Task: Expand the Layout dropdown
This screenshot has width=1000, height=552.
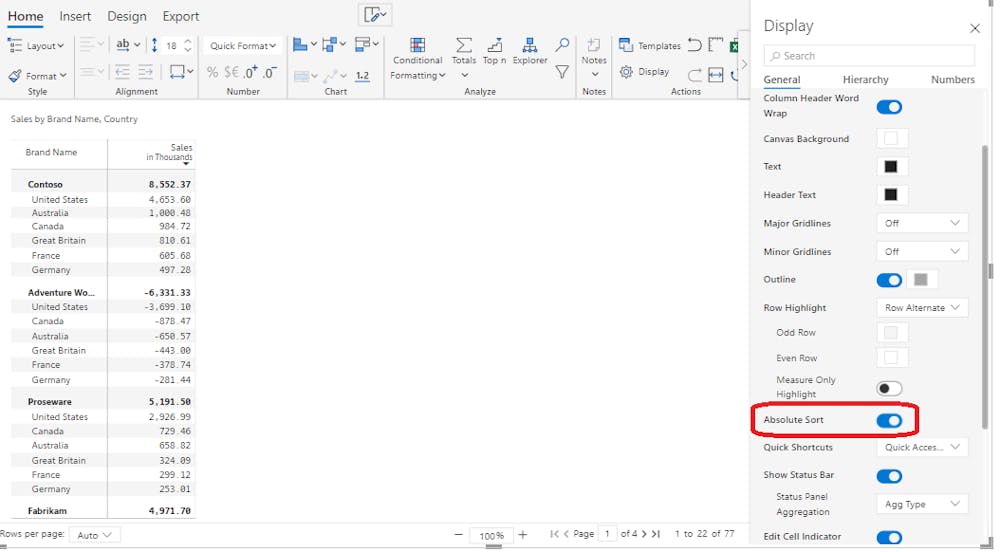Action: (x=36, y=45)
